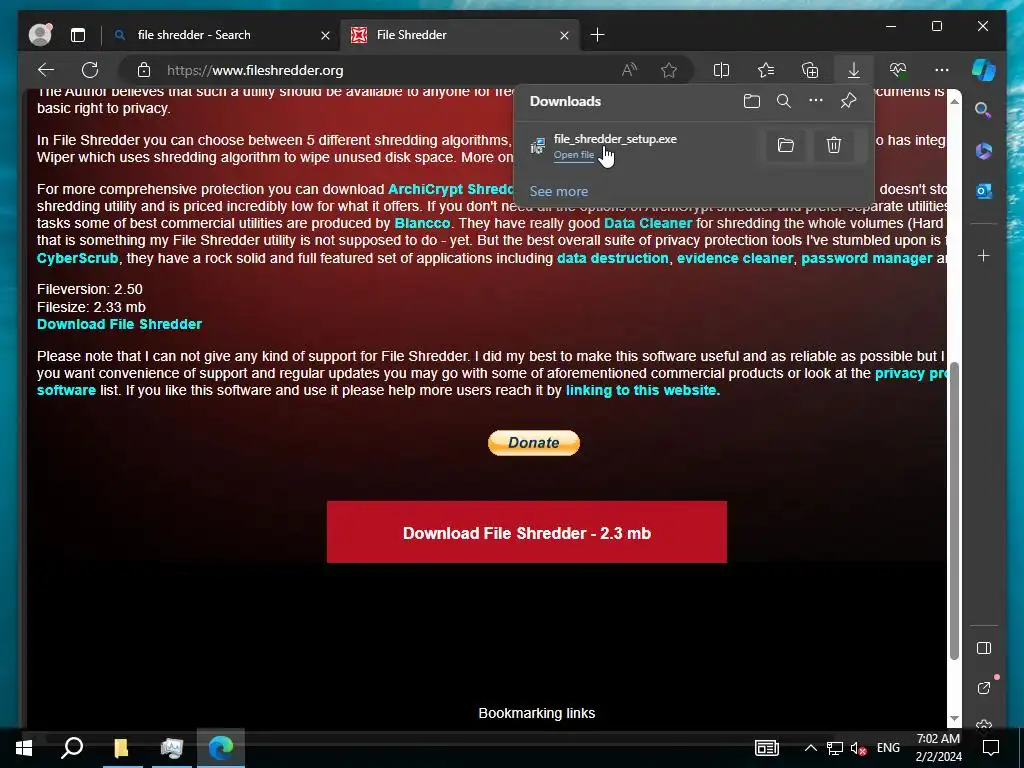Click the sidebar open-in-external icon
Image resolution: width=1024 pixels, height=768 pixels.
click(984, 688)
